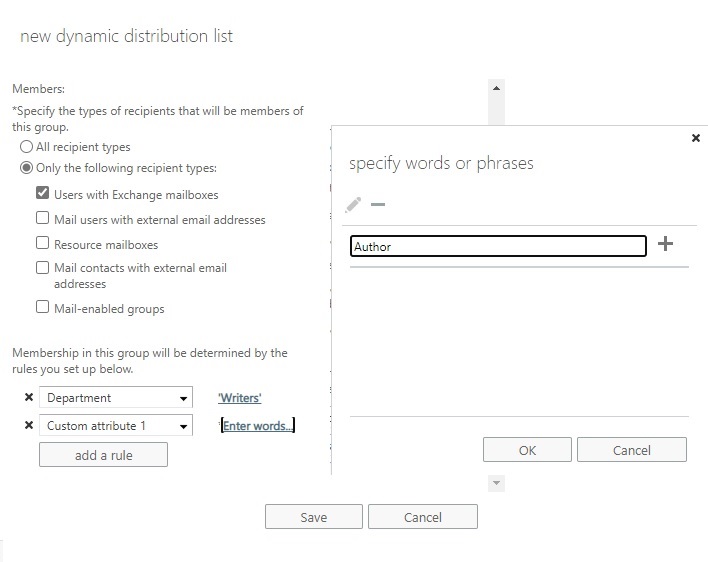Enable Mail users with external email addresses

click(43, 218)
